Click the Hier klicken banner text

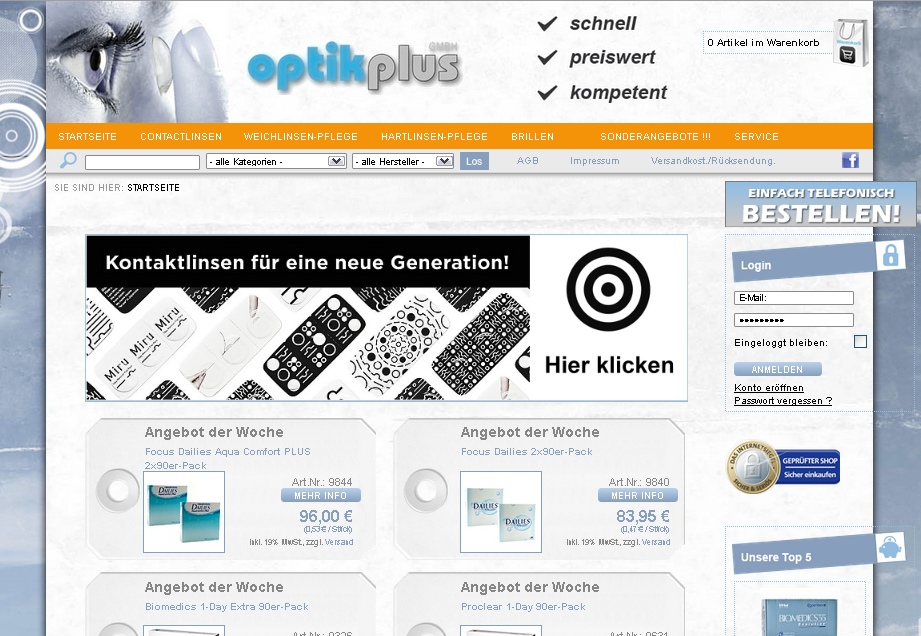pyautogui.click(x=609, y=365)
